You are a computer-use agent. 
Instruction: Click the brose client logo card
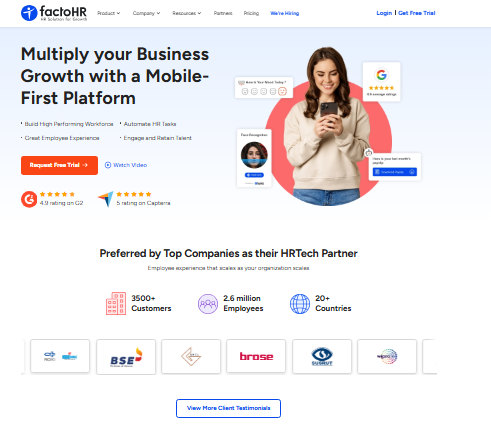coord(256,356)
